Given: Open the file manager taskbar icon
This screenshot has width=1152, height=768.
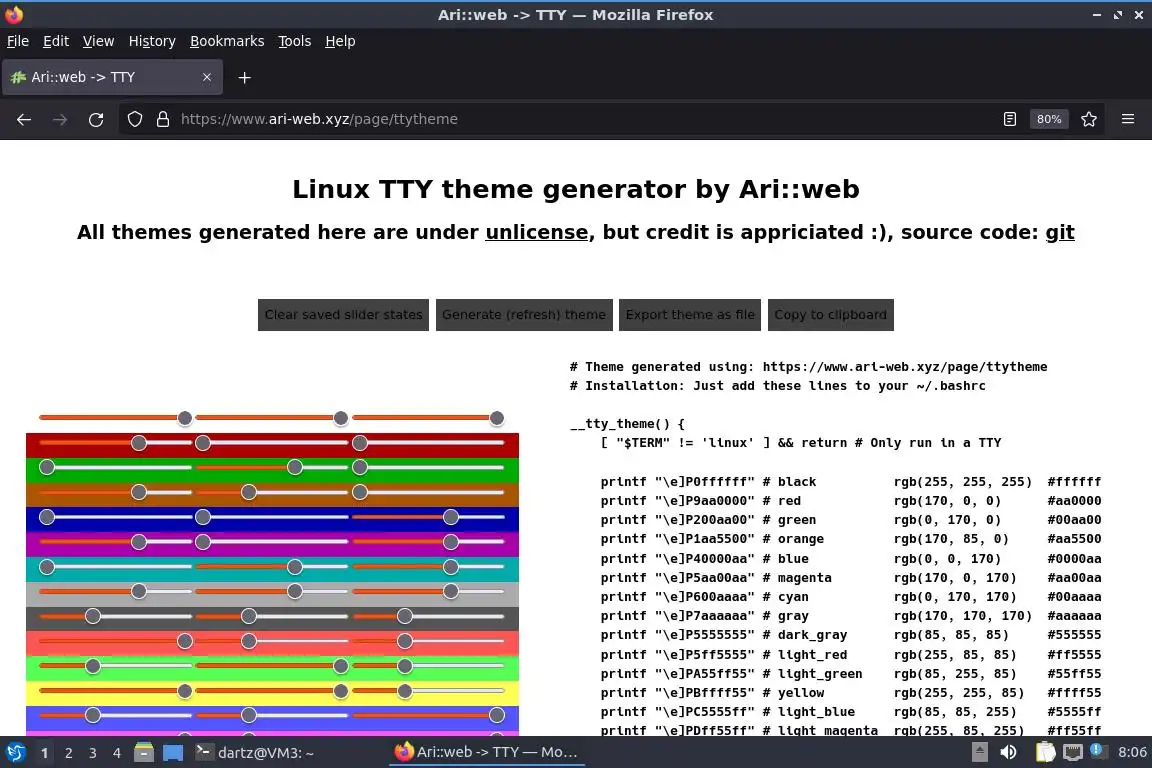Looking at the screenshot, I should 144,753.
